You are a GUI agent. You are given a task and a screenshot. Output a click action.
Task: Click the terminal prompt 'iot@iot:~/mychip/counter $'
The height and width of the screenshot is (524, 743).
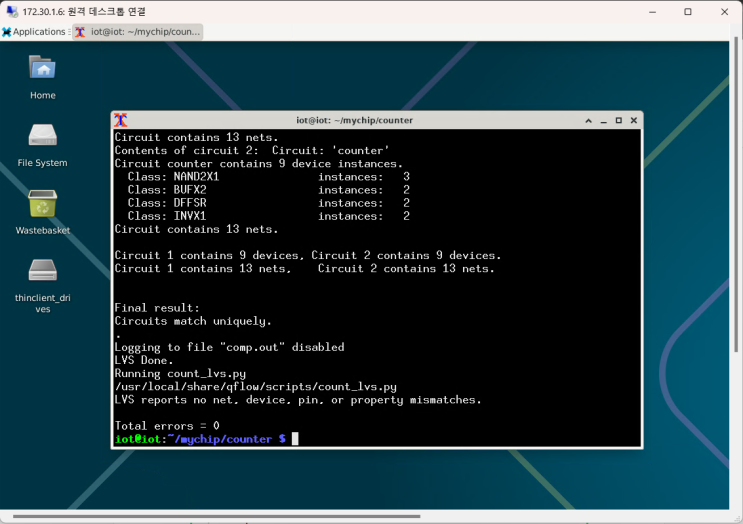200,439
